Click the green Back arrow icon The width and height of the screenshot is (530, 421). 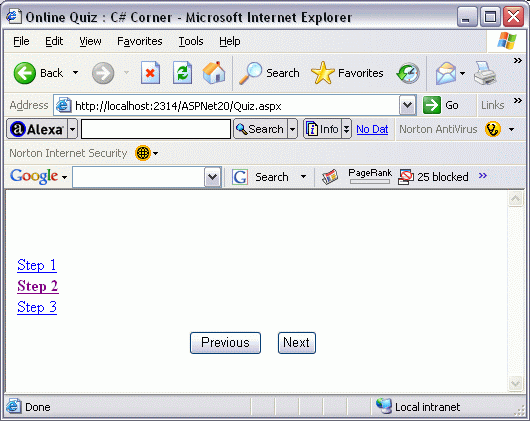pyautogui.click(x=24, y=73)
